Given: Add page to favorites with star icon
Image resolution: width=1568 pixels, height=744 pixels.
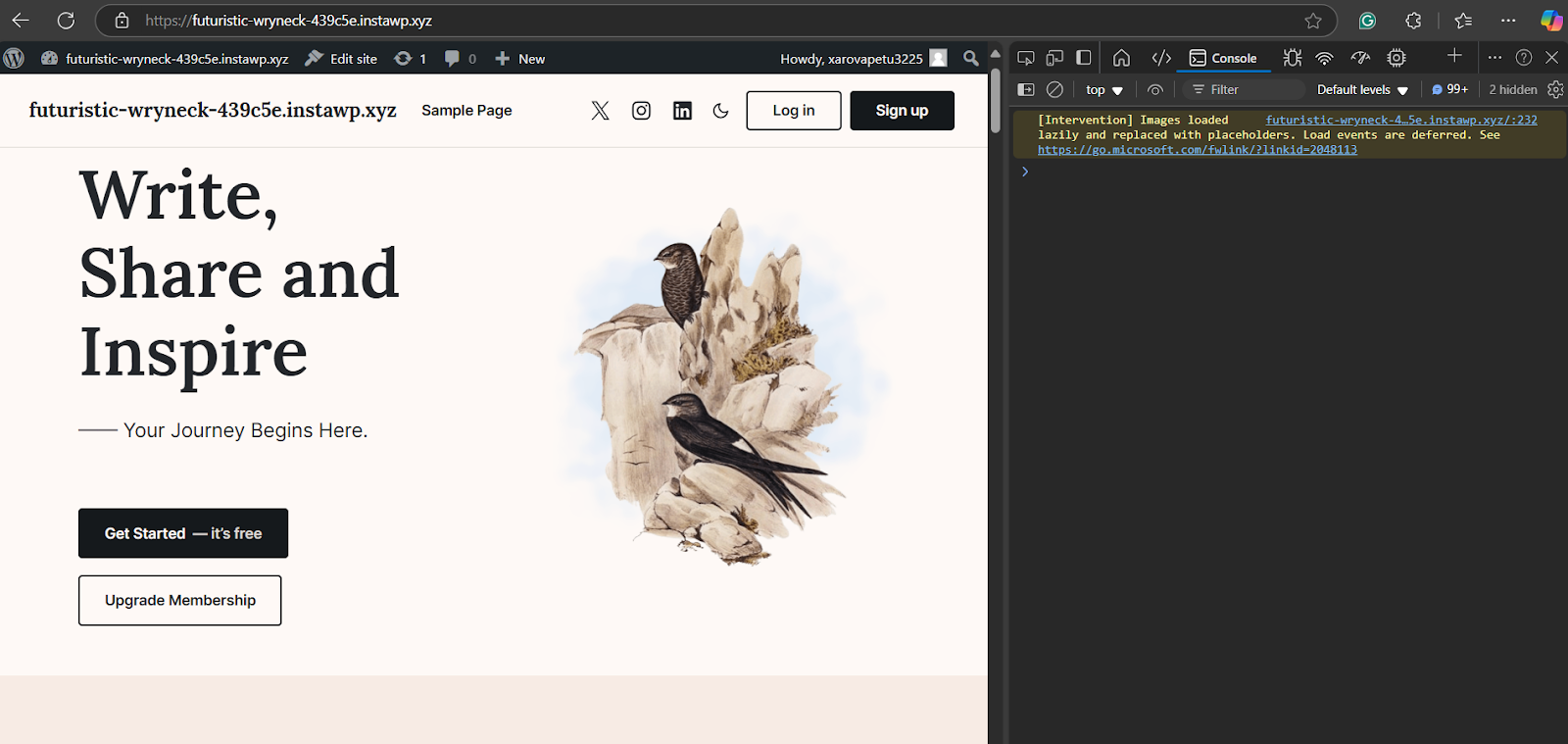Looking at the screenshot, I should click(1313, 21).
